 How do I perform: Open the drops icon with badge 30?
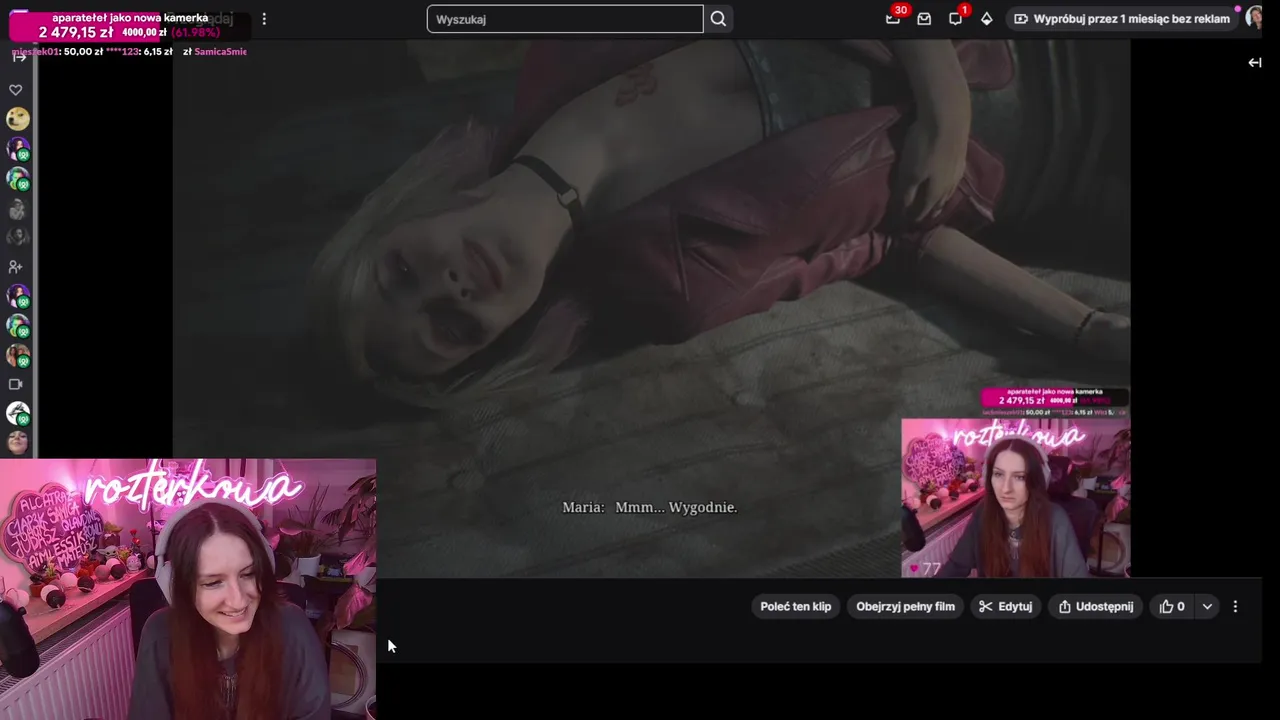(893, 18)
